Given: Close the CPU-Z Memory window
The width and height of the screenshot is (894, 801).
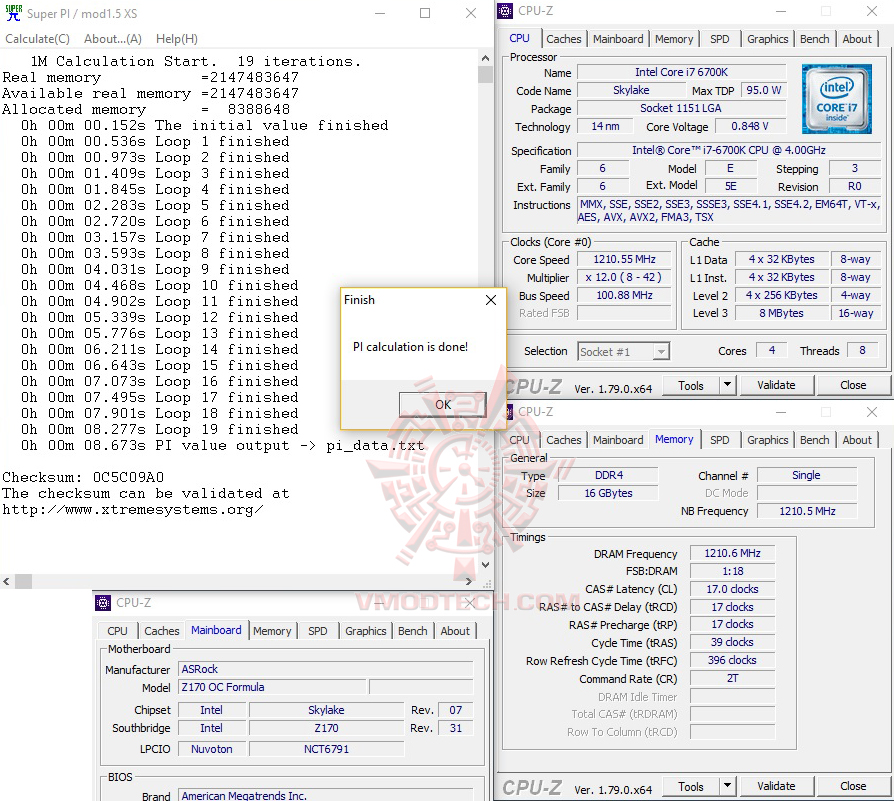Looking at the screenshot, I should point(872,412).
